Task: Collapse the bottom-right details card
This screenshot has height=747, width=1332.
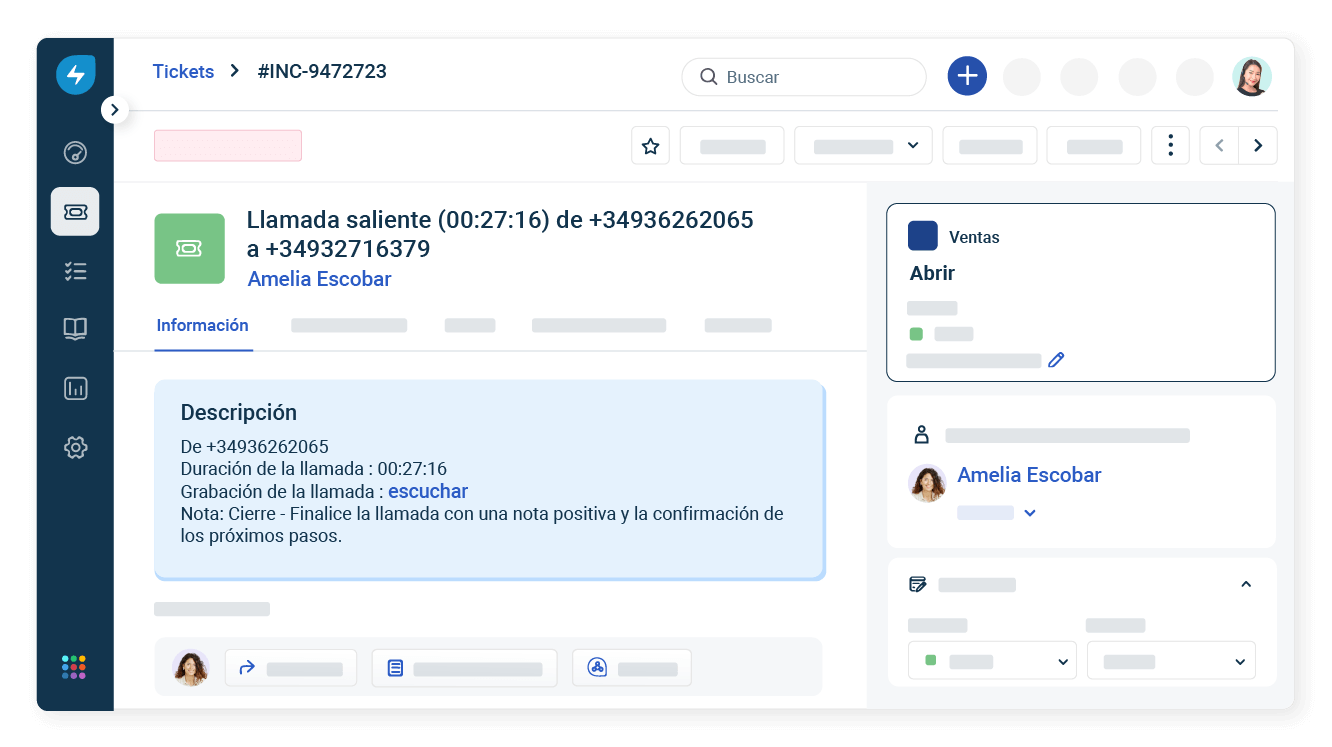Action: click(x=1246, y=583)
